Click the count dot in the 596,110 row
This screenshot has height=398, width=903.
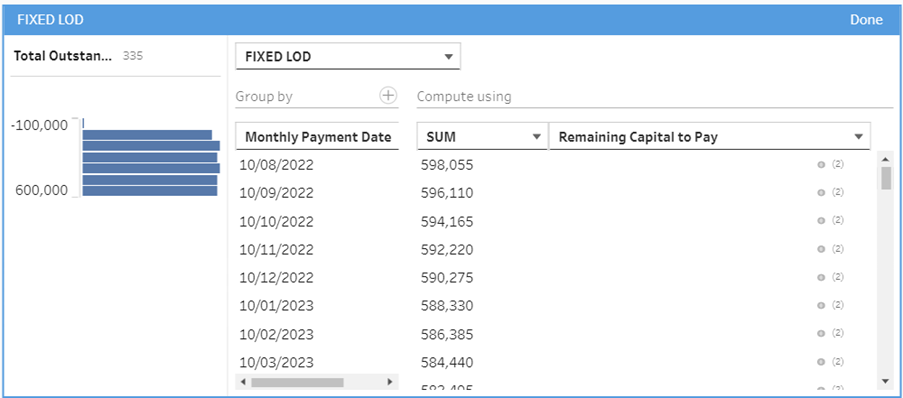tap(821, 193)
